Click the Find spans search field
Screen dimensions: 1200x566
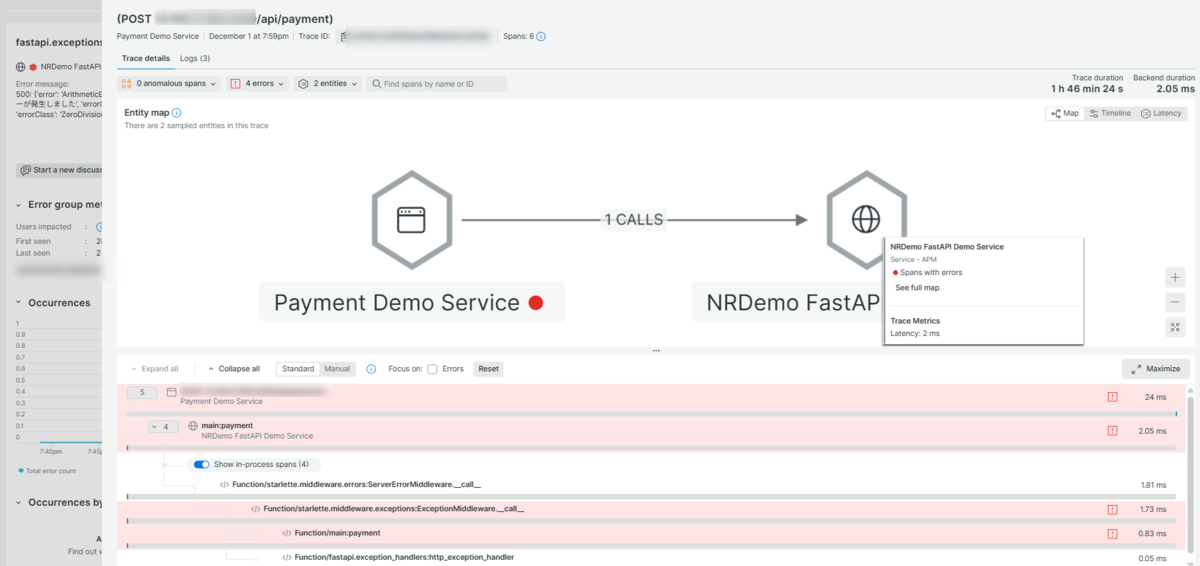click(x=437, y=84)
